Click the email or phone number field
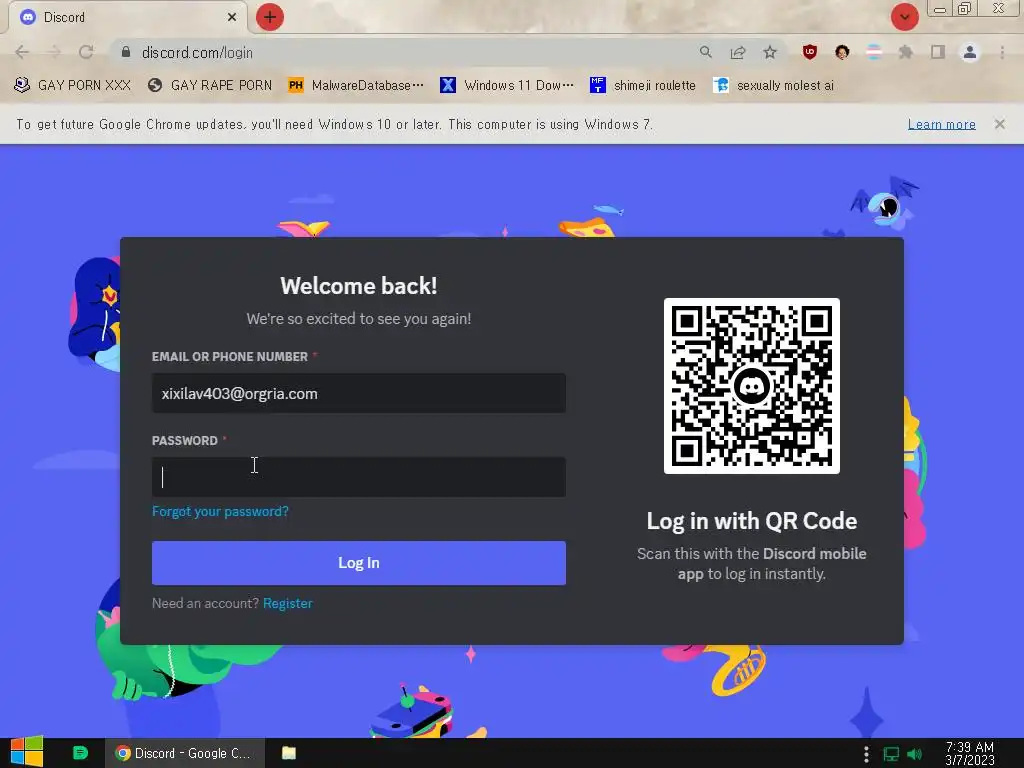This screenshot has width=1024, height=768. (x=359, y=393)
